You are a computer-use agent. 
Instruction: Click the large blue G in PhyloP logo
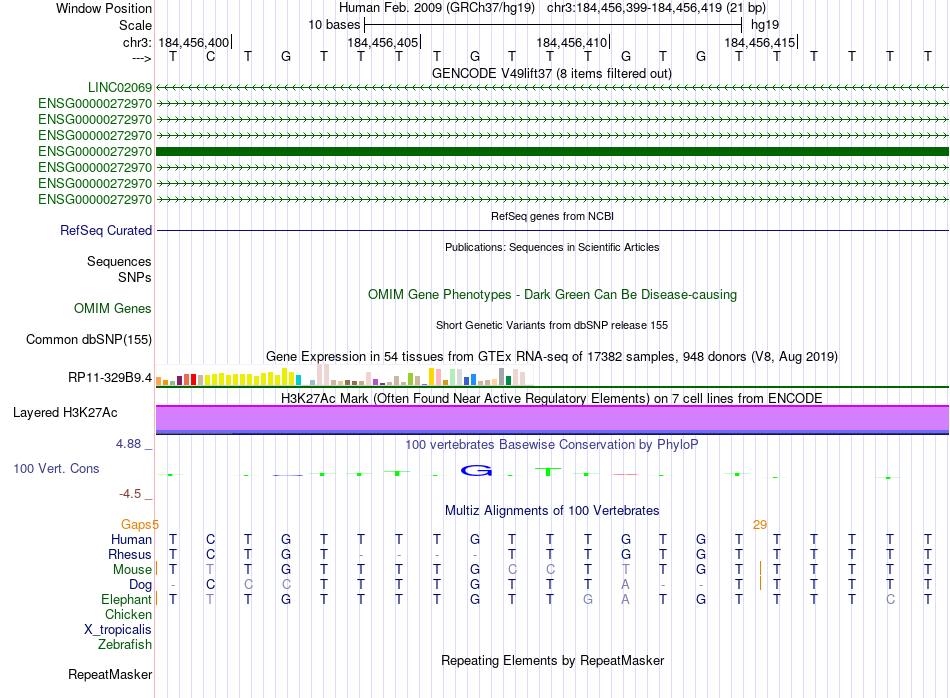pos(476,470)
